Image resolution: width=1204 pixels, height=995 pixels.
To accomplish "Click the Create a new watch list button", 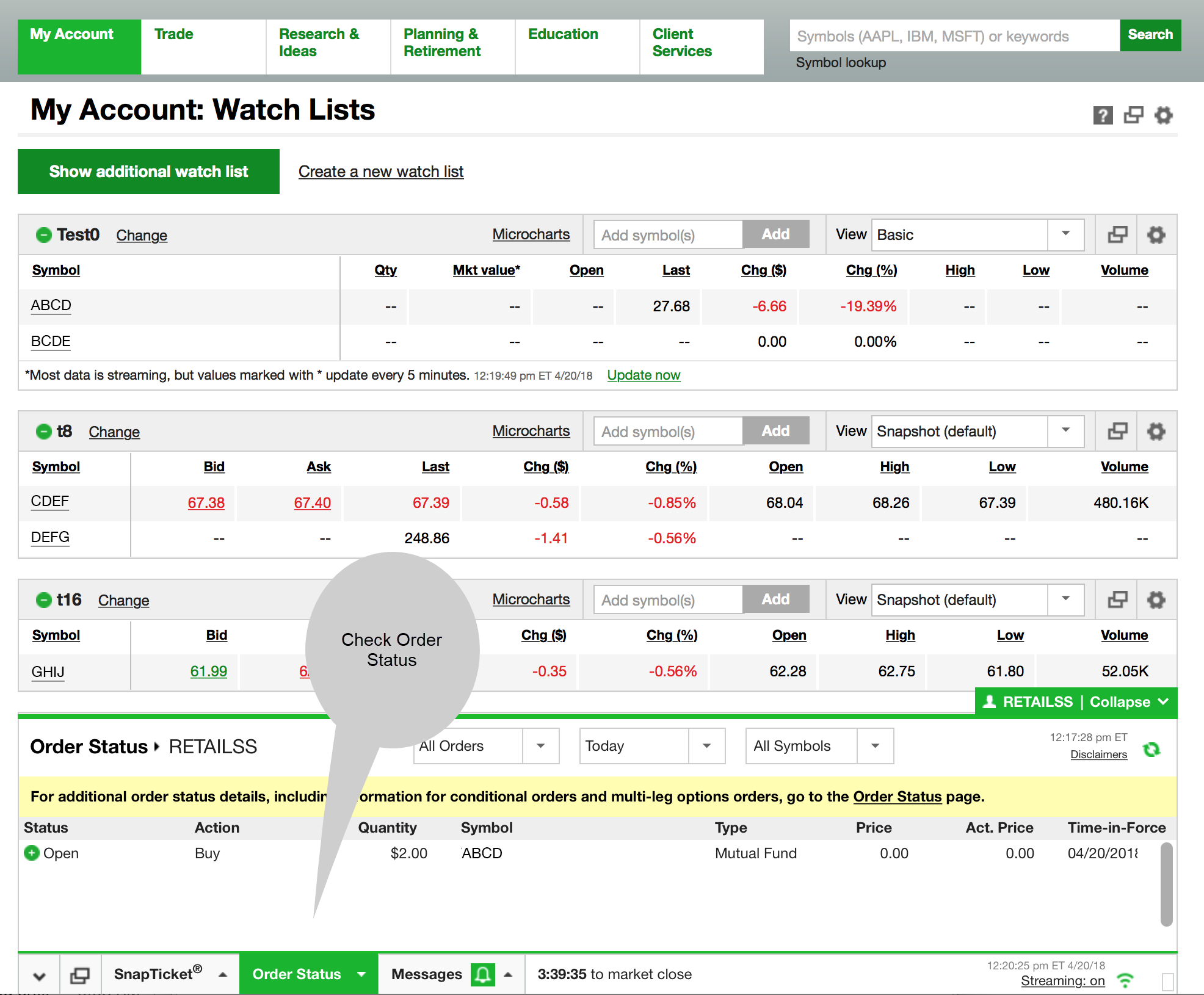I will (x=380, y=171).
